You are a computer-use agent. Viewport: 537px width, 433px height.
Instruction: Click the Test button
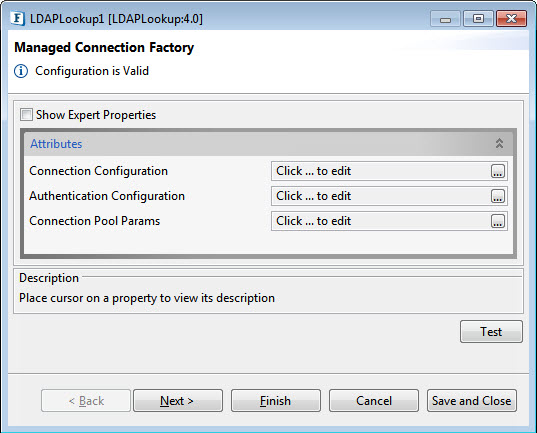click(491, 332)
